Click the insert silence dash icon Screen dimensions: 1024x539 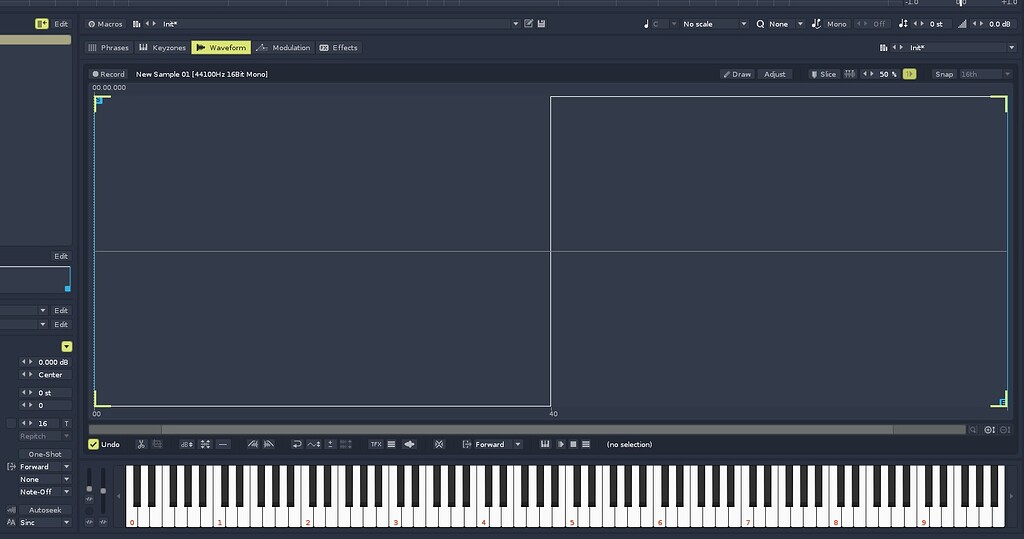tap(223, 444)
